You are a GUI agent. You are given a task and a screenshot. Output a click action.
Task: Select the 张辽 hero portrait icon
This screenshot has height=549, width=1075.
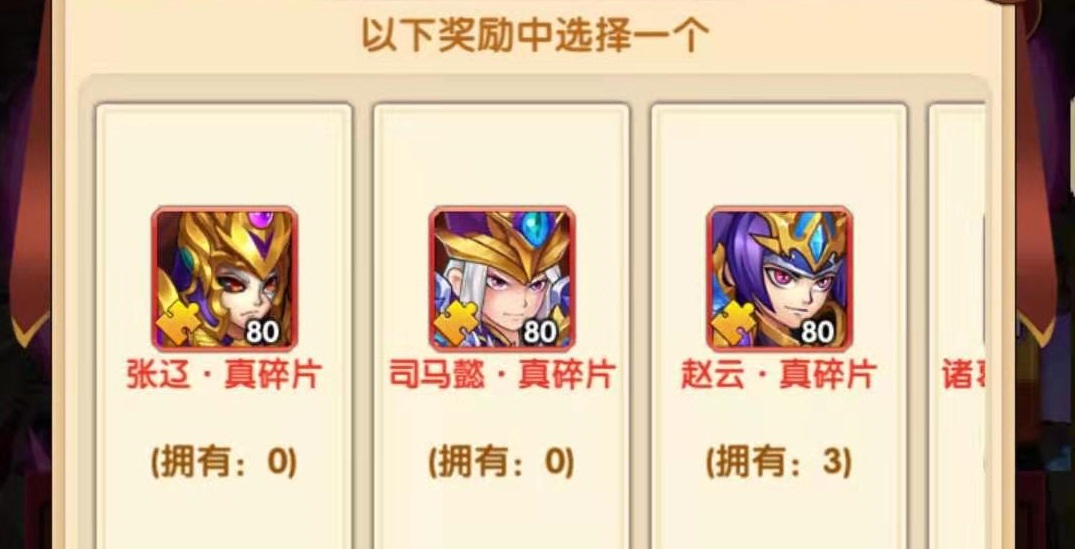(225, 278)
